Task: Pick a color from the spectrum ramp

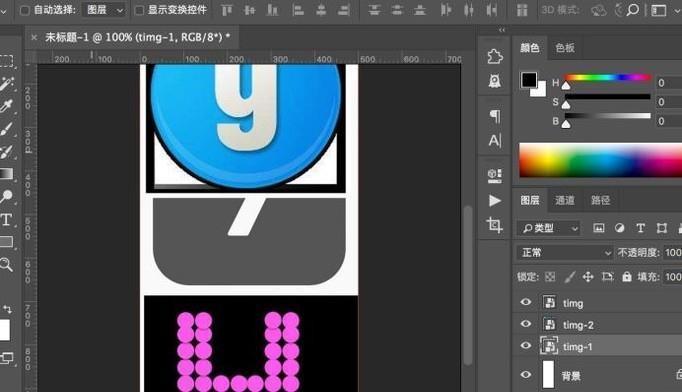Action: point(600,161)
